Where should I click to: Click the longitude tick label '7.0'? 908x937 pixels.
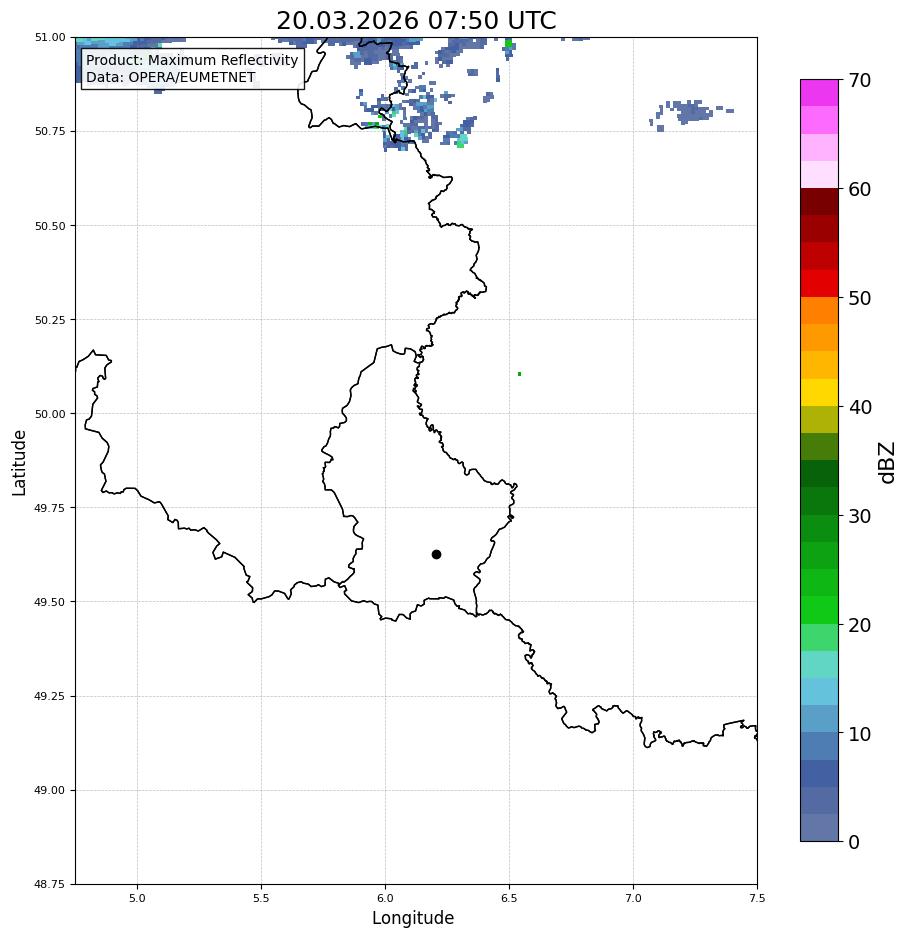(x=634, y=898)
